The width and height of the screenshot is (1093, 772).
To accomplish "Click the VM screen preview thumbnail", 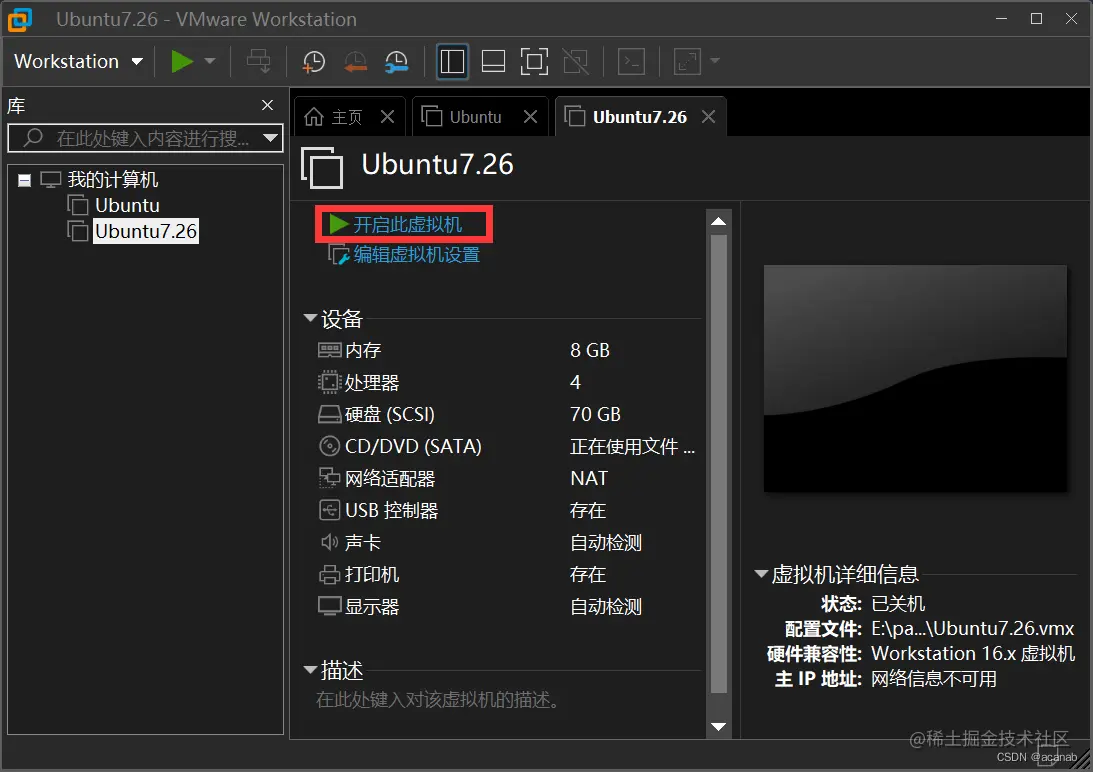I will pyautogui.click(x=915, y=379).
